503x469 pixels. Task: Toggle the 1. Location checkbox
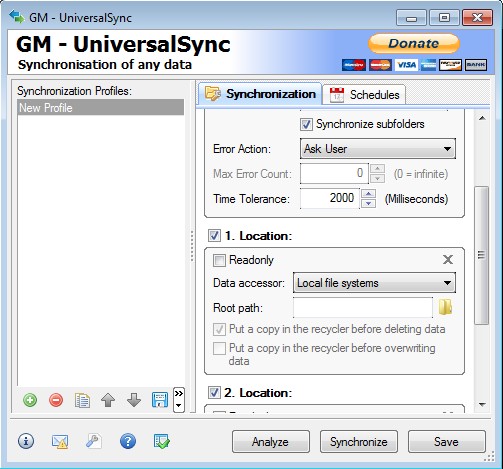click(214, 236)
